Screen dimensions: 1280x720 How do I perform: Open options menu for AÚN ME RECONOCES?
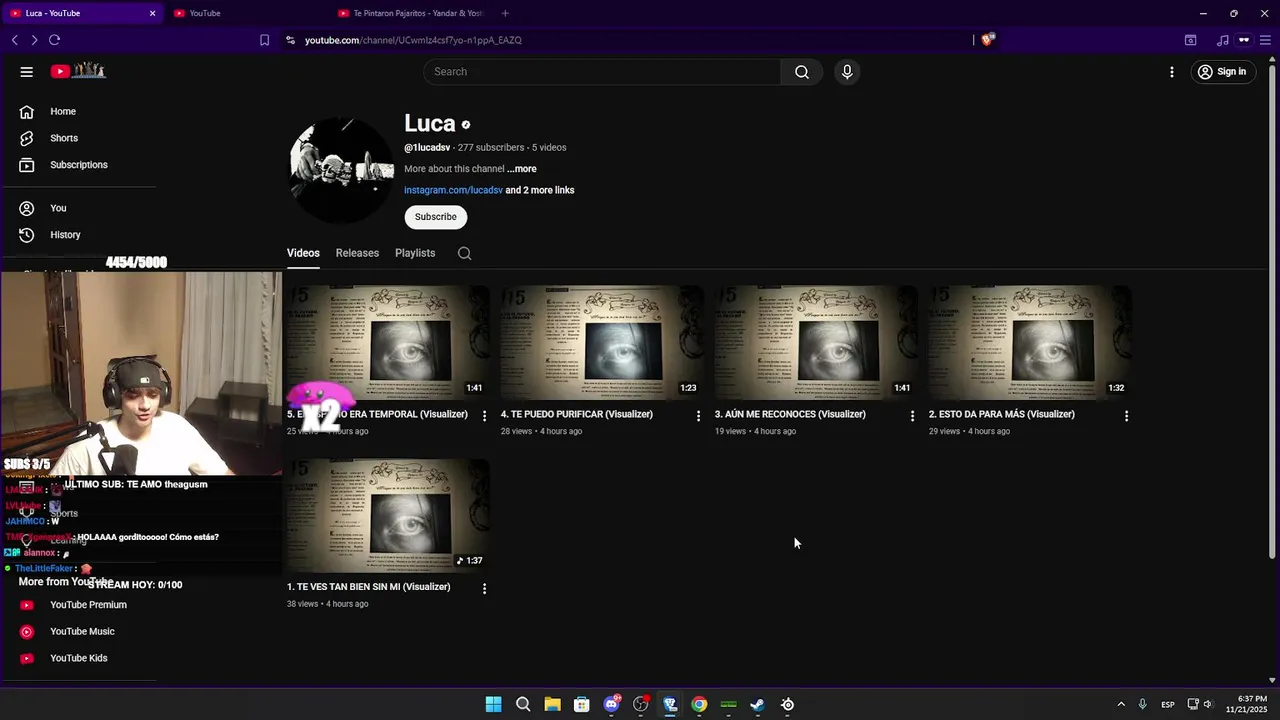(x=912, y=416)
